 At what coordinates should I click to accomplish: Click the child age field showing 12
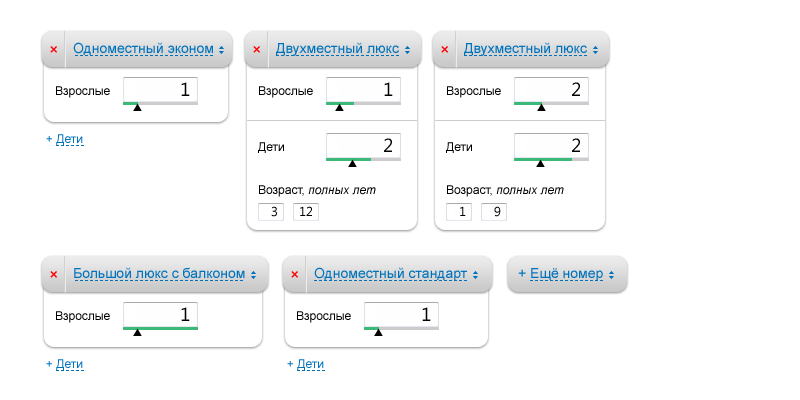coord(306,212)
